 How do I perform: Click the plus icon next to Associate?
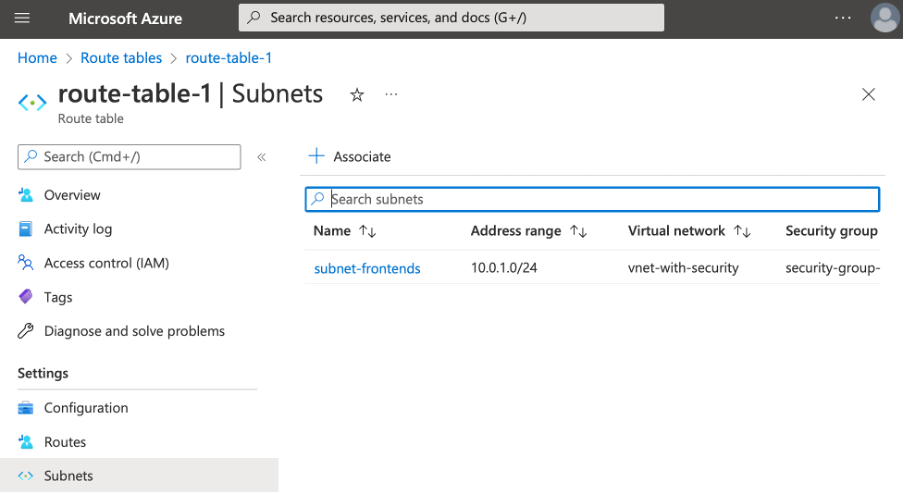coord(317,156)
